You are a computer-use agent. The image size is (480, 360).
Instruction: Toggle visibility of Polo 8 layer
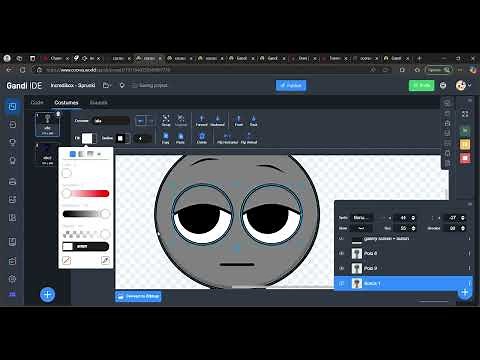[341, 253]
